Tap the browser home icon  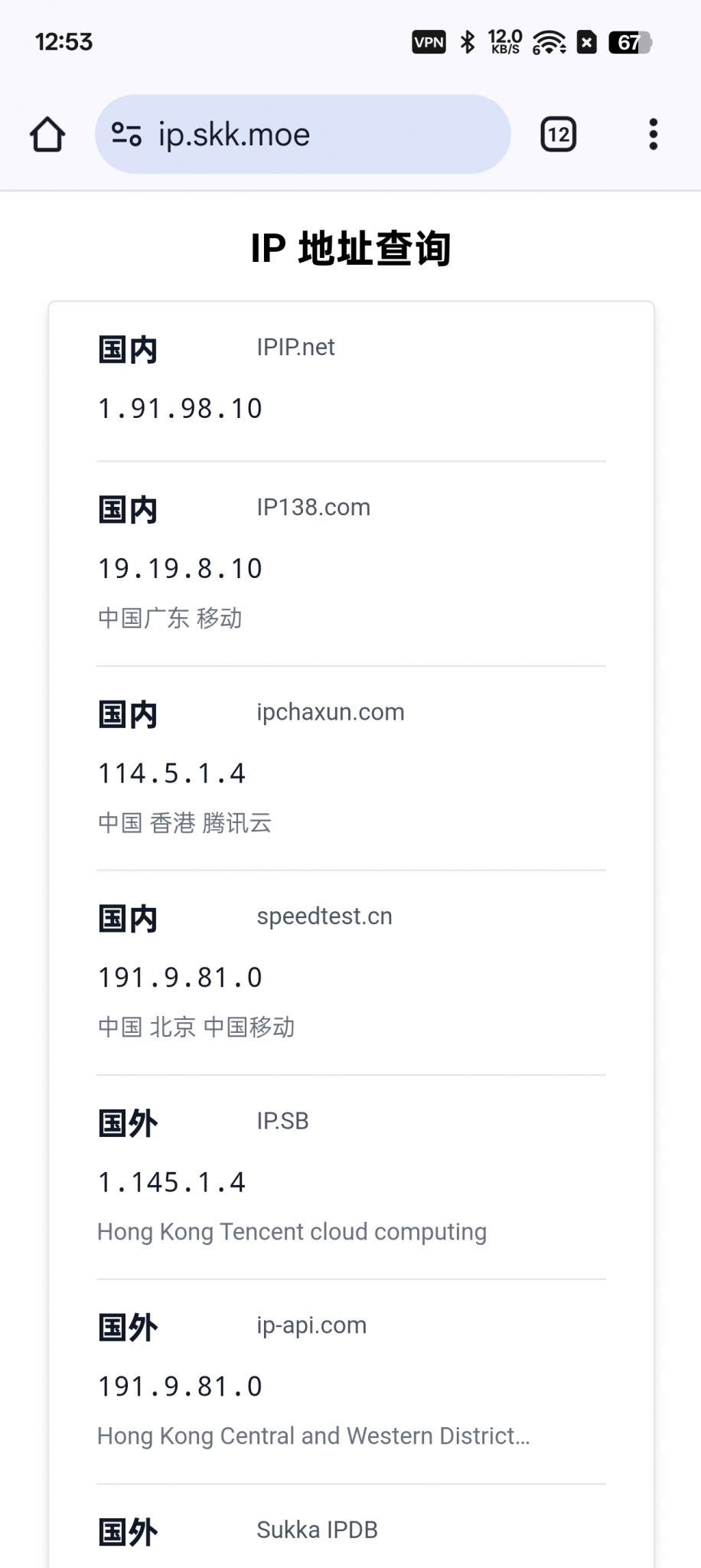click(x=47, y=135)
